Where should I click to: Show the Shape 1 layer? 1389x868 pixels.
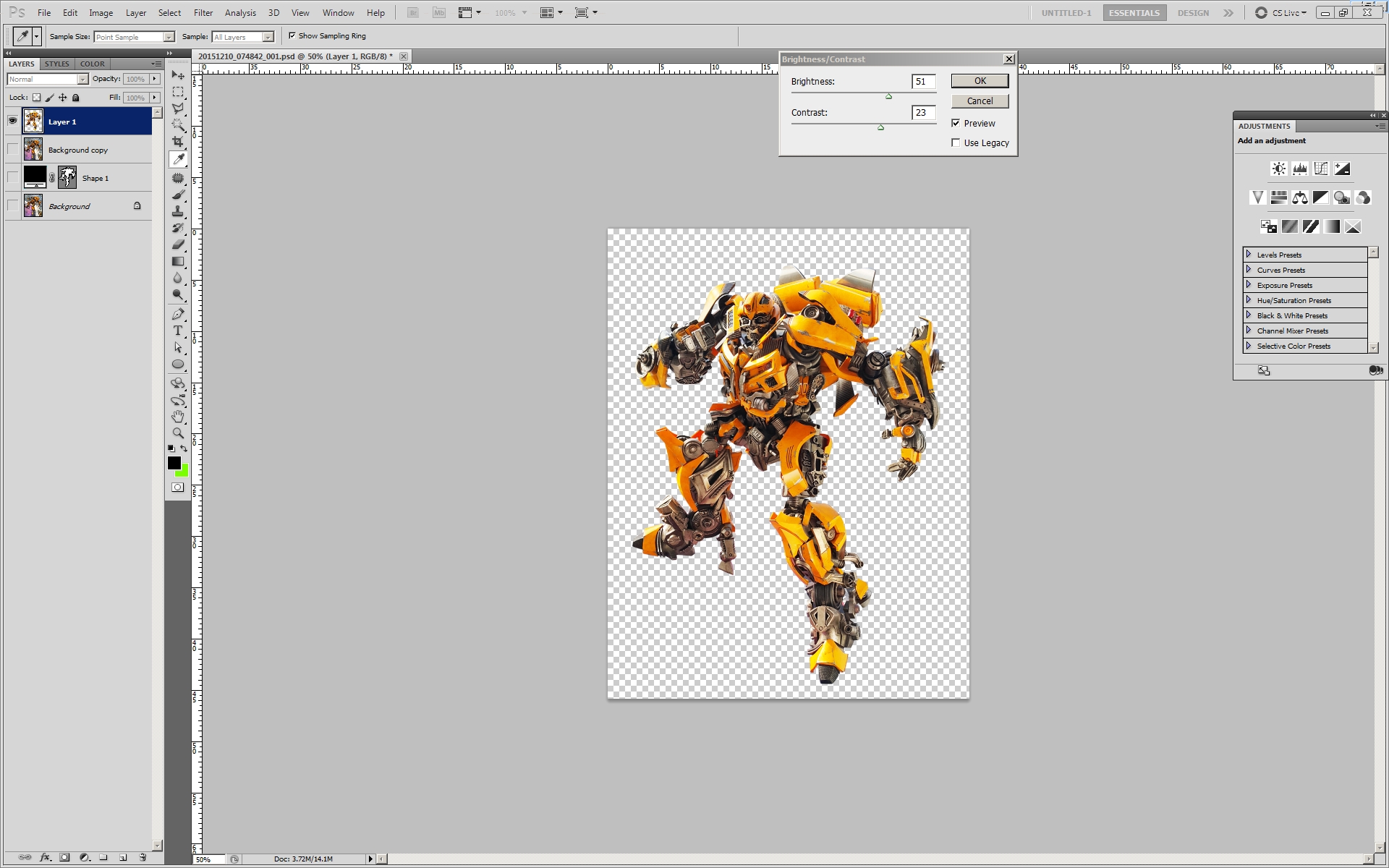(x=12, y=177)
